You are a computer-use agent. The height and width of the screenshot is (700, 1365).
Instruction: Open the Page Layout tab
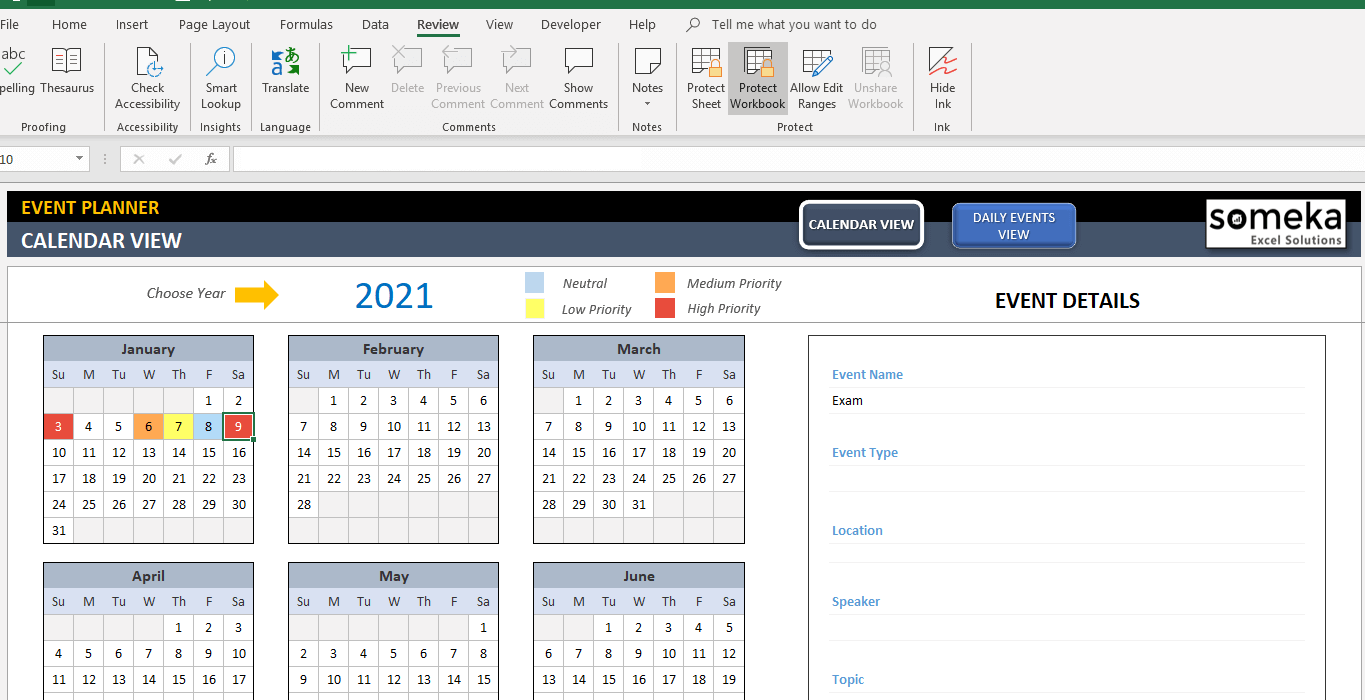pyautogui.click(x=214, y=24)
